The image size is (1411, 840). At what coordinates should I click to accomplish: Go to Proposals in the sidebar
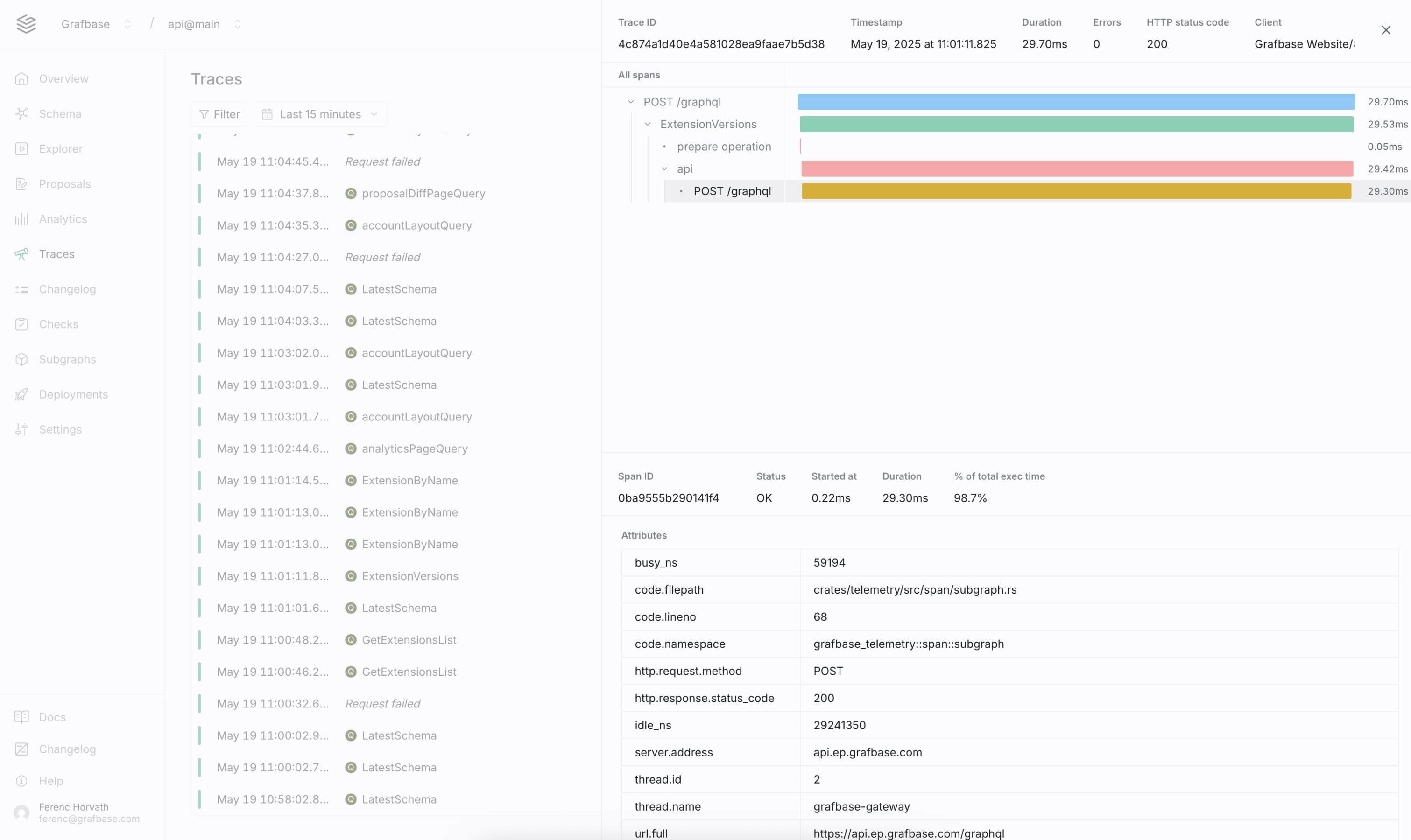64,184
